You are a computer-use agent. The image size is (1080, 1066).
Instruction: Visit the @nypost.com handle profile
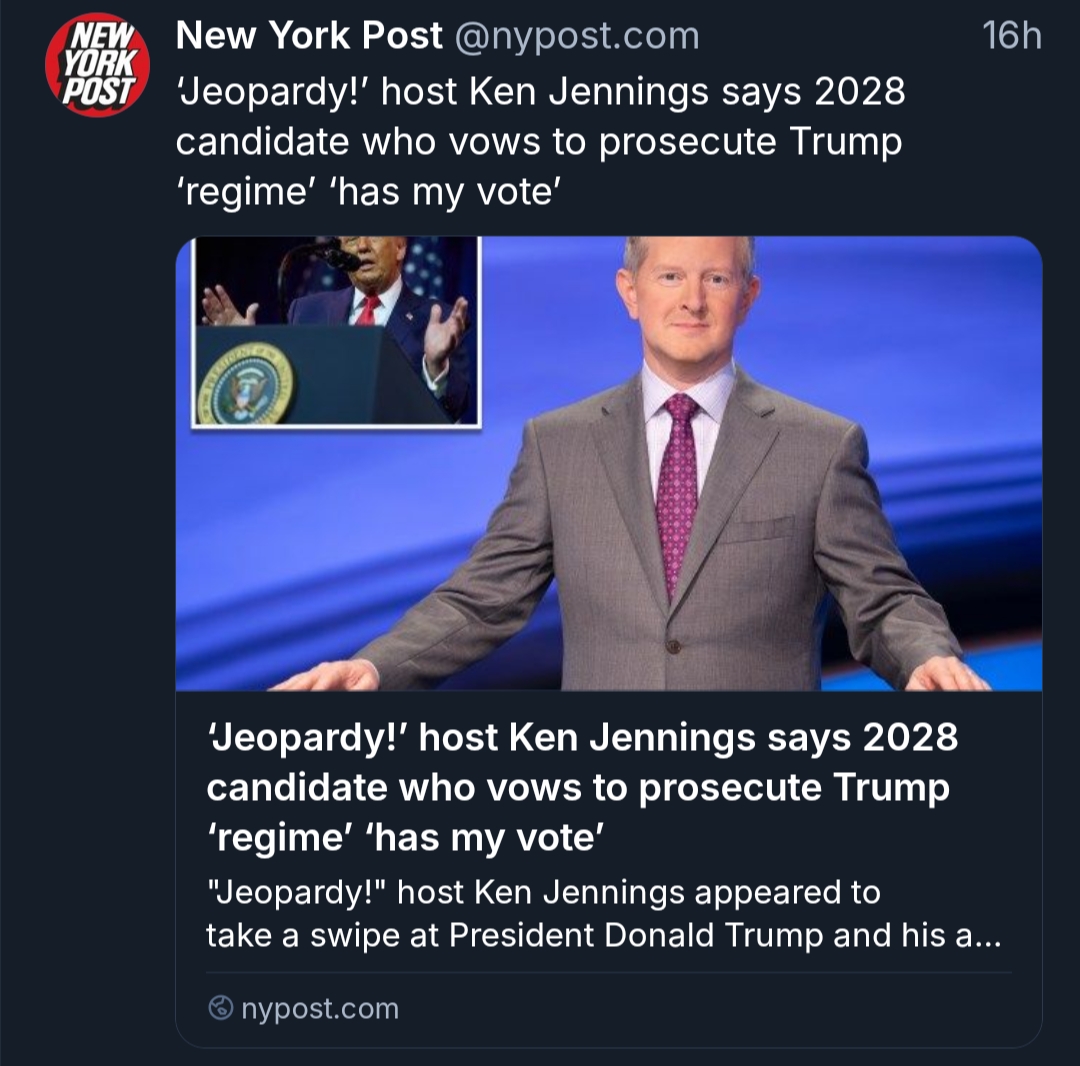577,37
